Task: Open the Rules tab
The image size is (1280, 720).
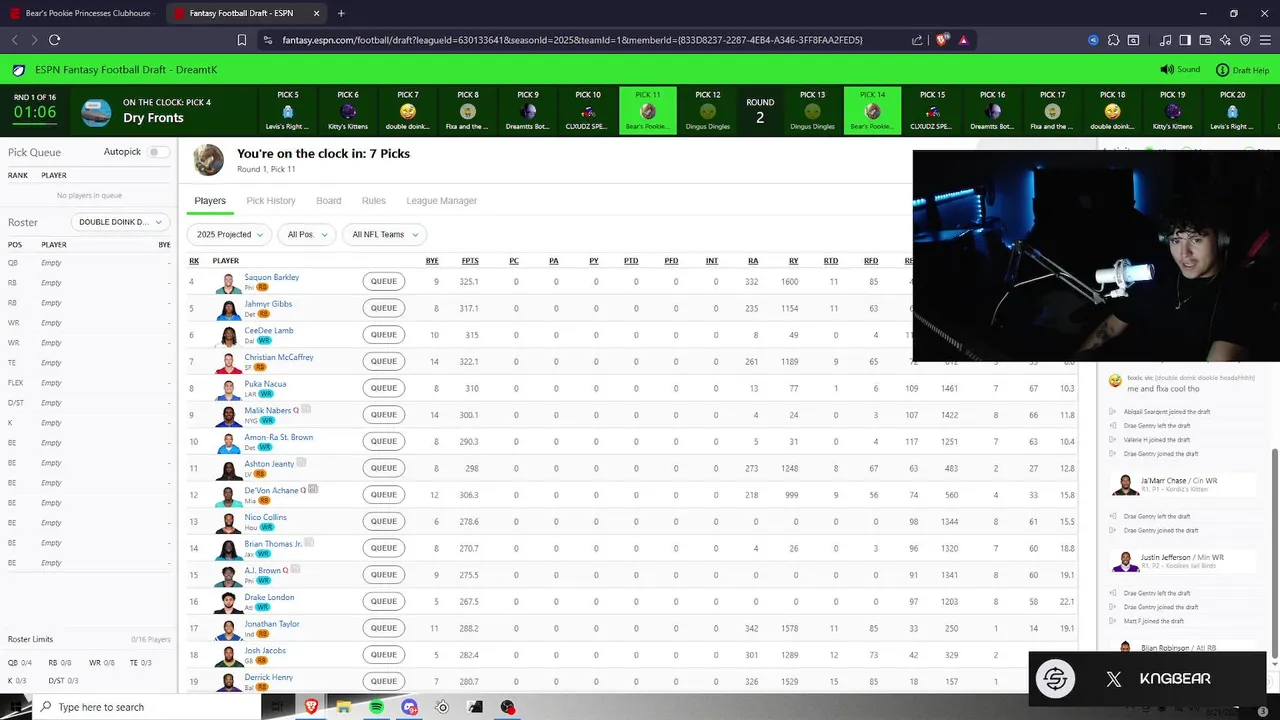Action: pos(374,201)
